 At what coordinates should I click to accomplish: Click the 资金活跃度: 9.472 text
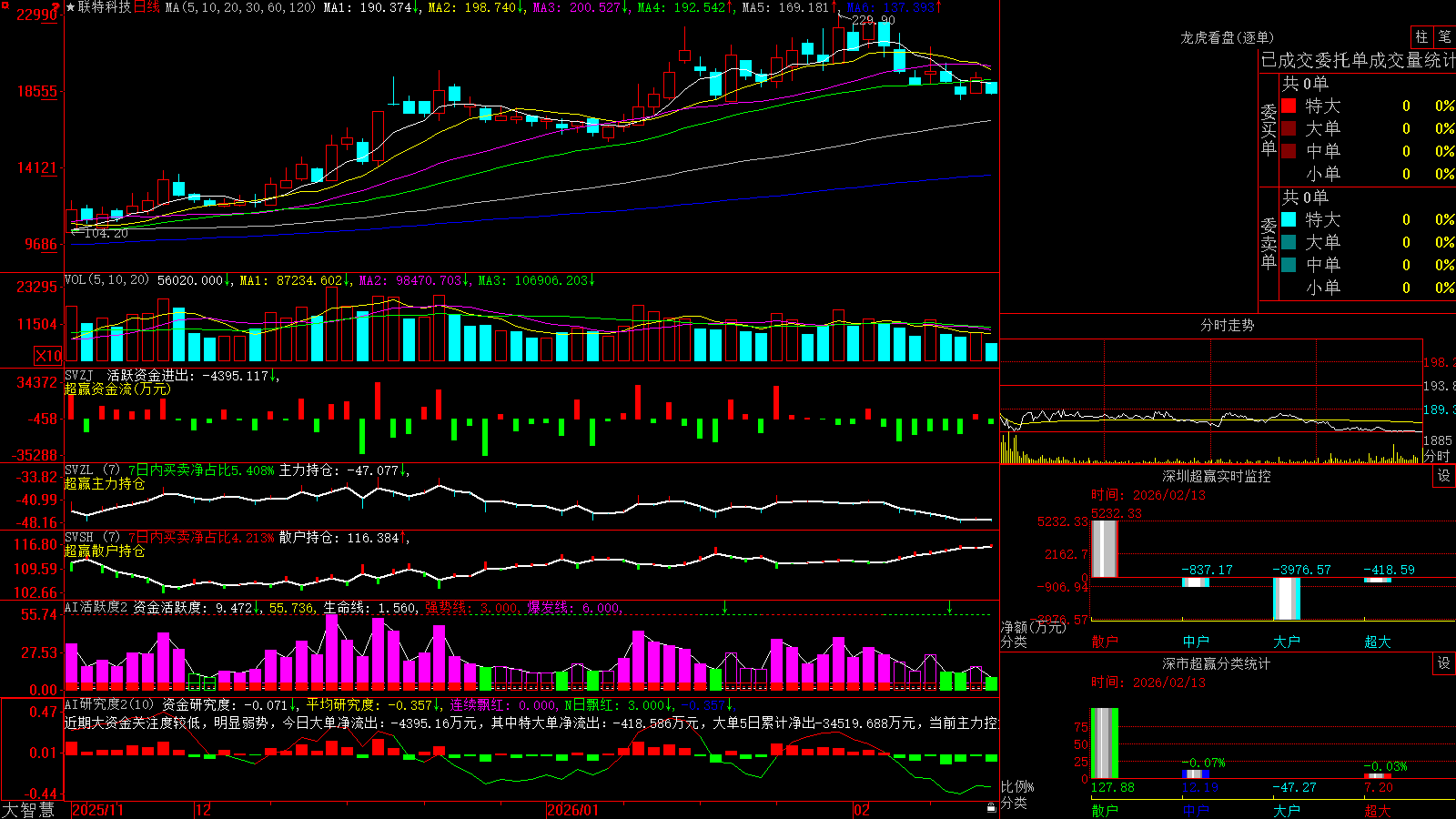[x=192, y=607]
